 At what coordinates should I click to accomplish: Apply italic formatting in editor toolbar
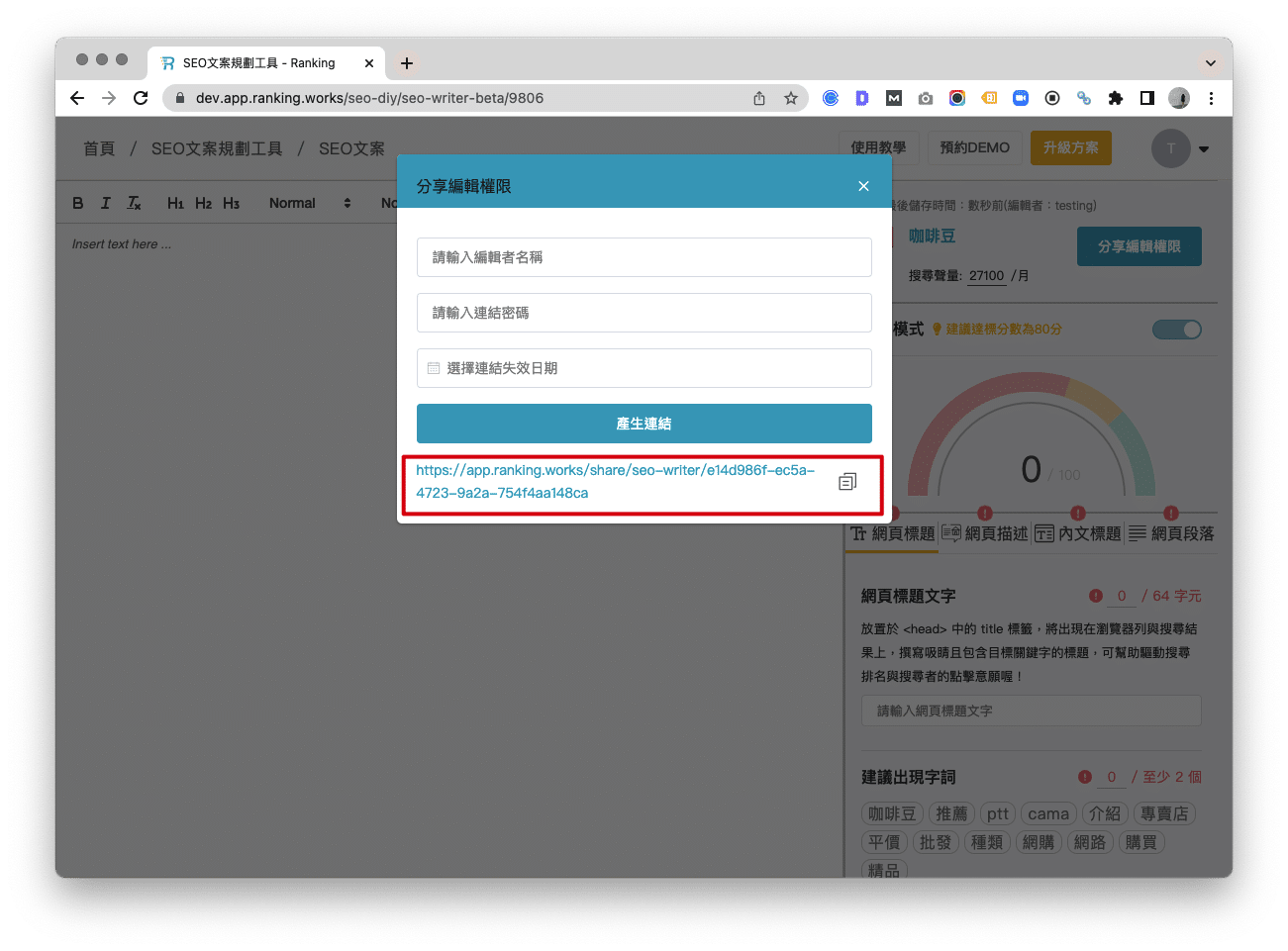[106, 203]
